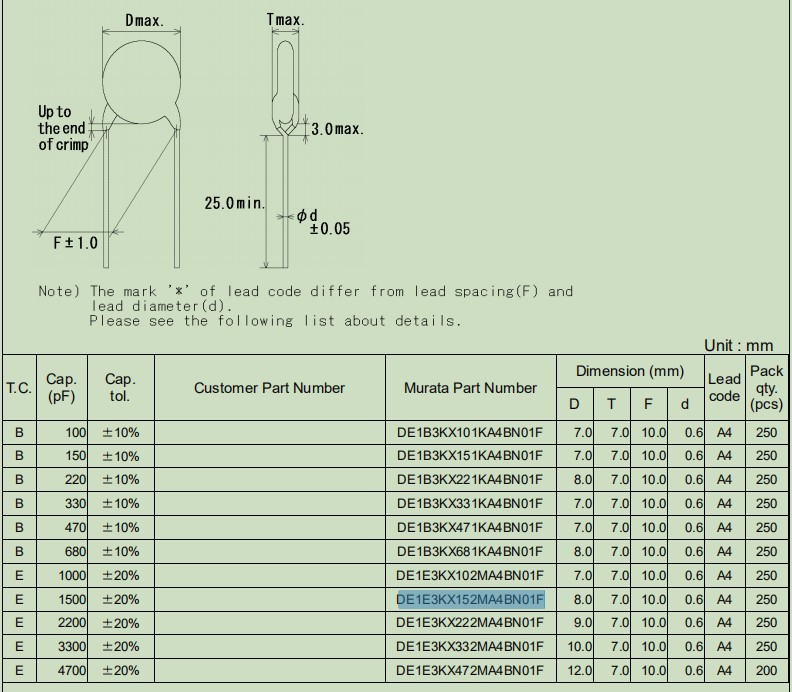Click the 'Up to the end of crimp' annotation
The height and width of the screenshot is (692, 792).
coord(63,128)
